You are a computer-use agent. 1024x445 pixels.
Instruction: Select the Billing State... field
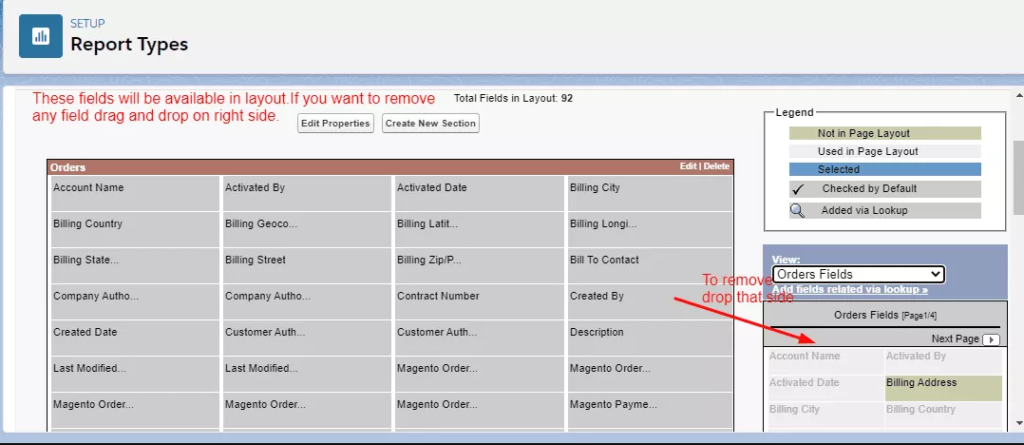pos(135,265)
